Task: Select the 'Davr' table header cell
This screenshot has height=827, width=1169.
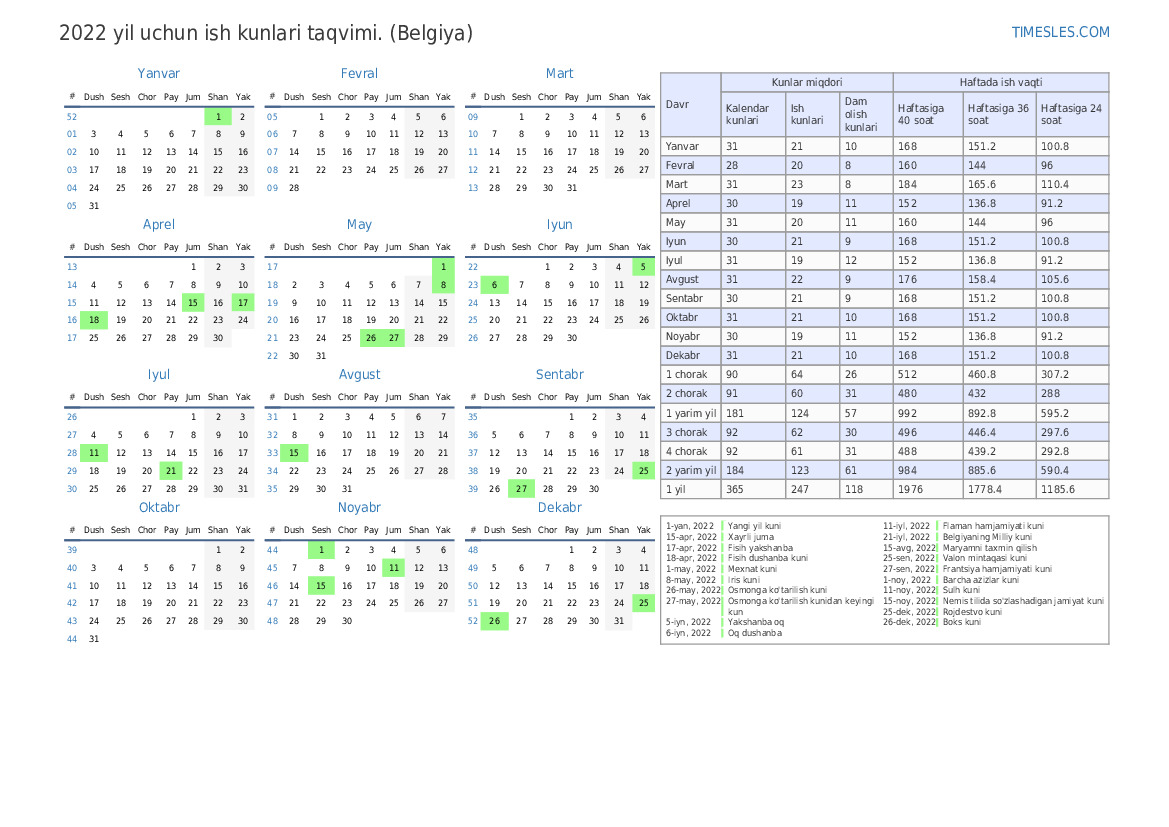Action: [x=677, y=104]
